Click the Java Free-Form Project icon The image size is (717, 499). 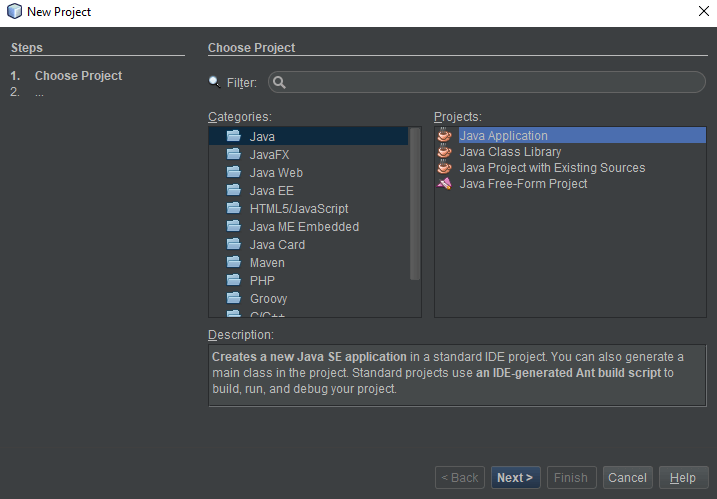point(444,183)
